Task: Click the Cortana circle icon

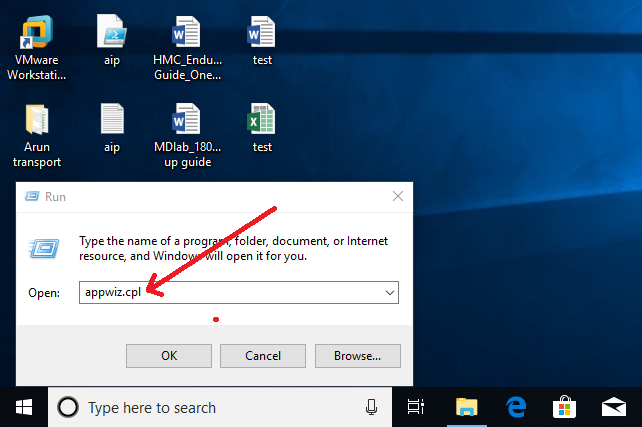Action: [68, 407]
